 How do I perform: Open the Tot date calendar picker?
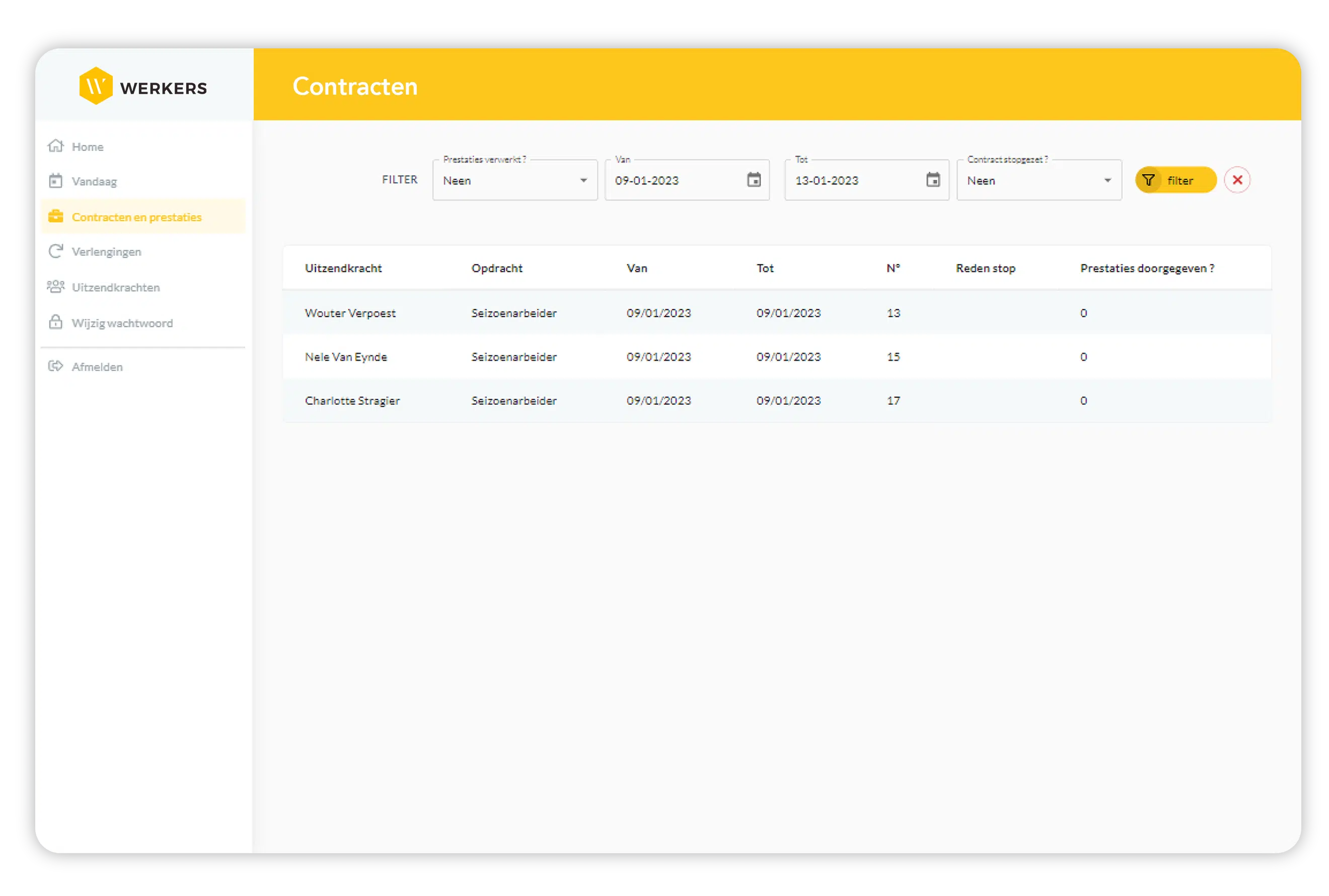click(932, 180)
